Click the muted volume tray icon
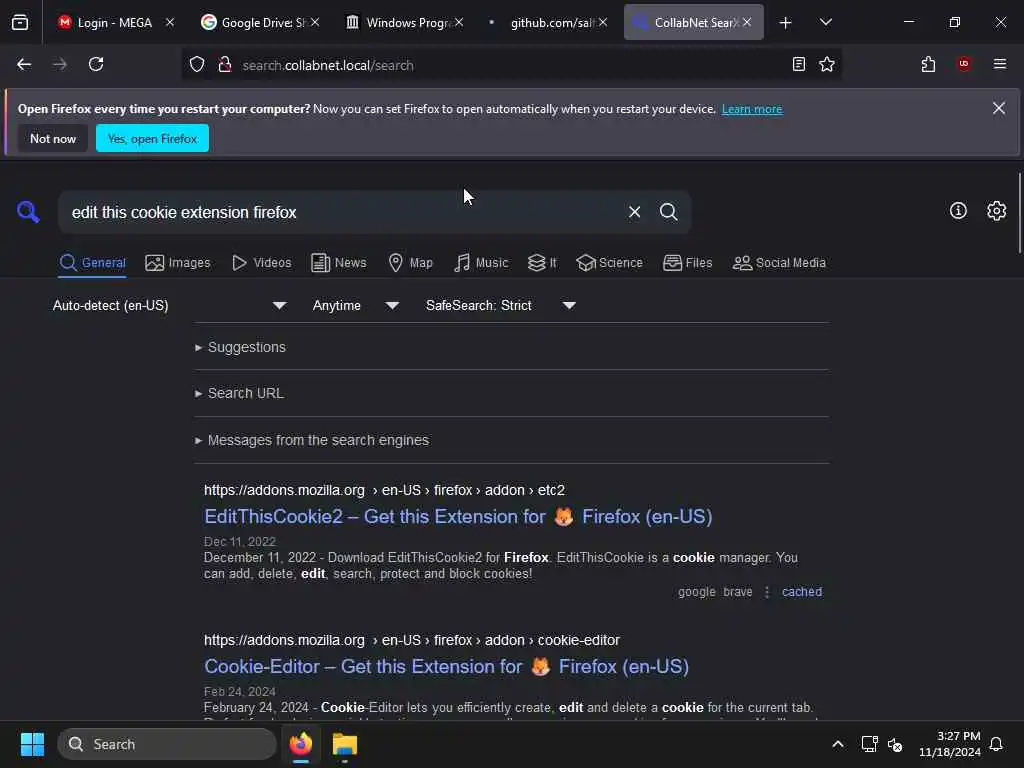1024x768 pixels. click(x=895, y=744)
